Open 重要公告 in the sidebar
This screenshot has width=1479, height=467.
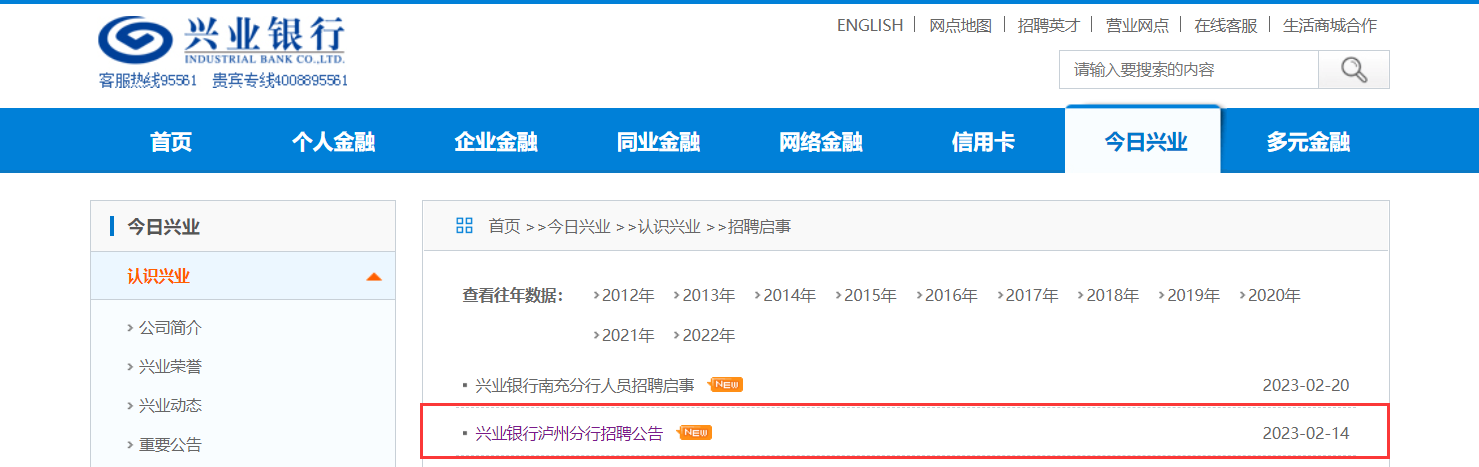pos(170,445)
